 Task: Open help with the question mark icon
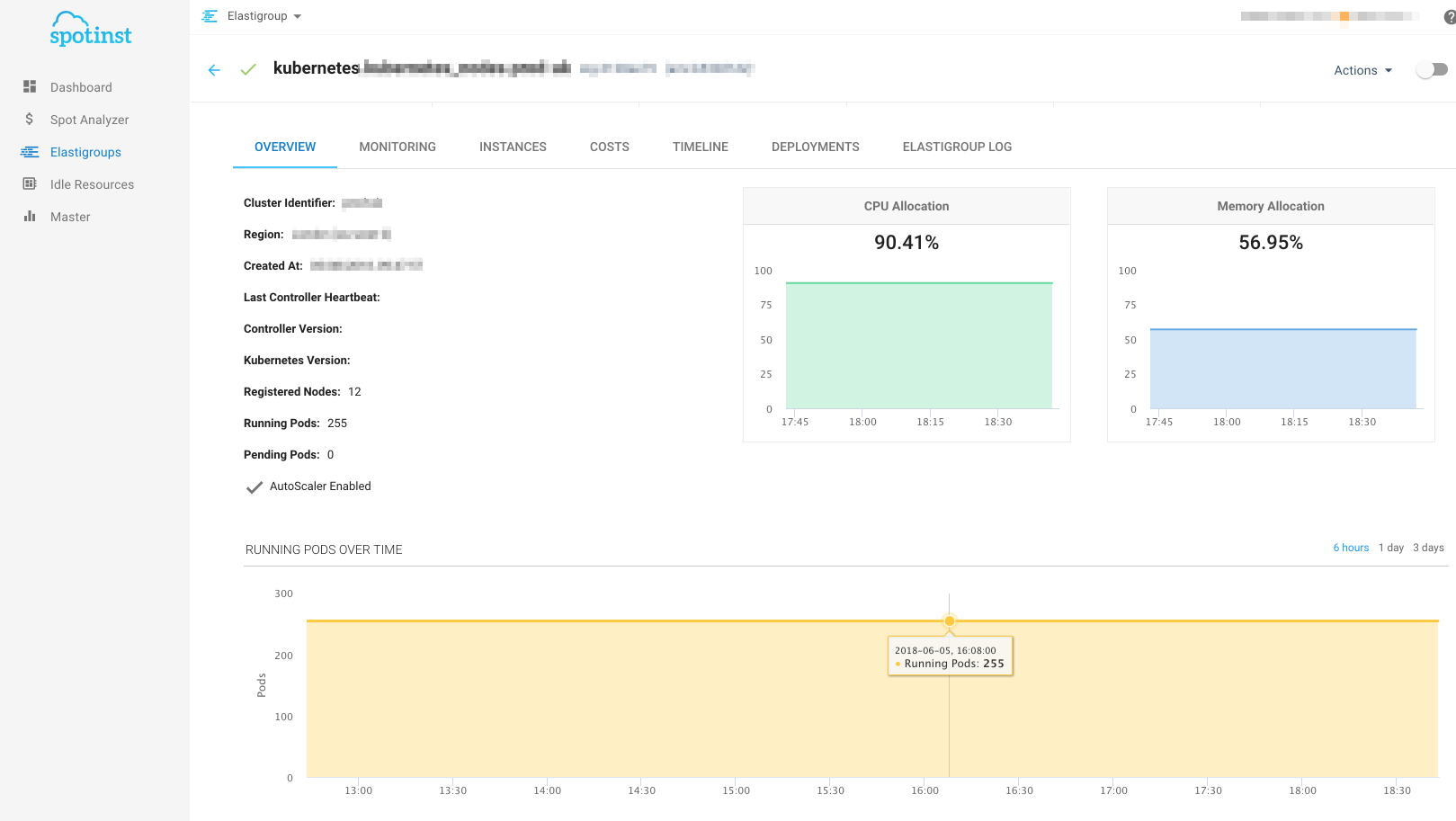(x=1449, y=17)
